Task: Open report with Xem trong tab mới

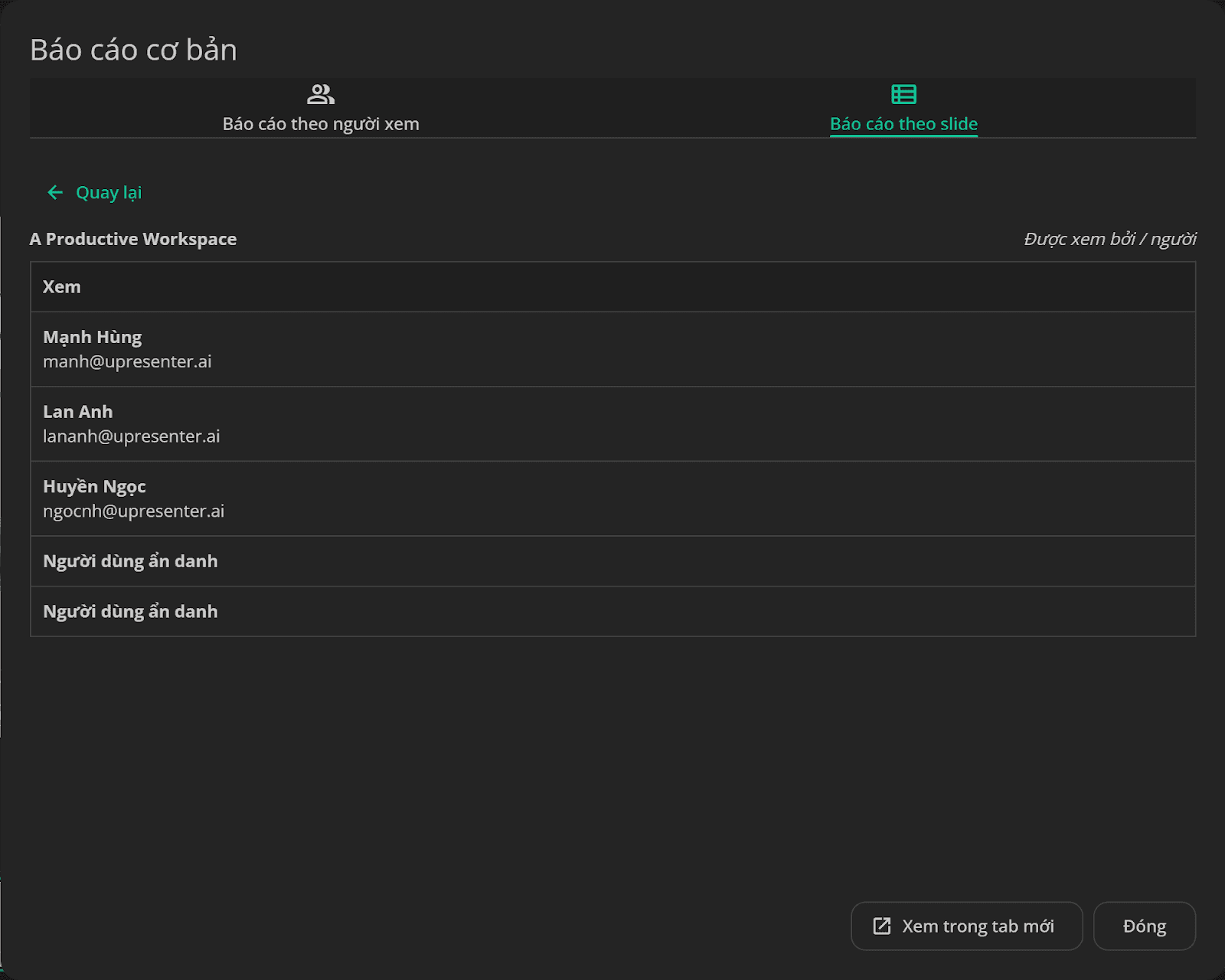Action: [966, 926]
